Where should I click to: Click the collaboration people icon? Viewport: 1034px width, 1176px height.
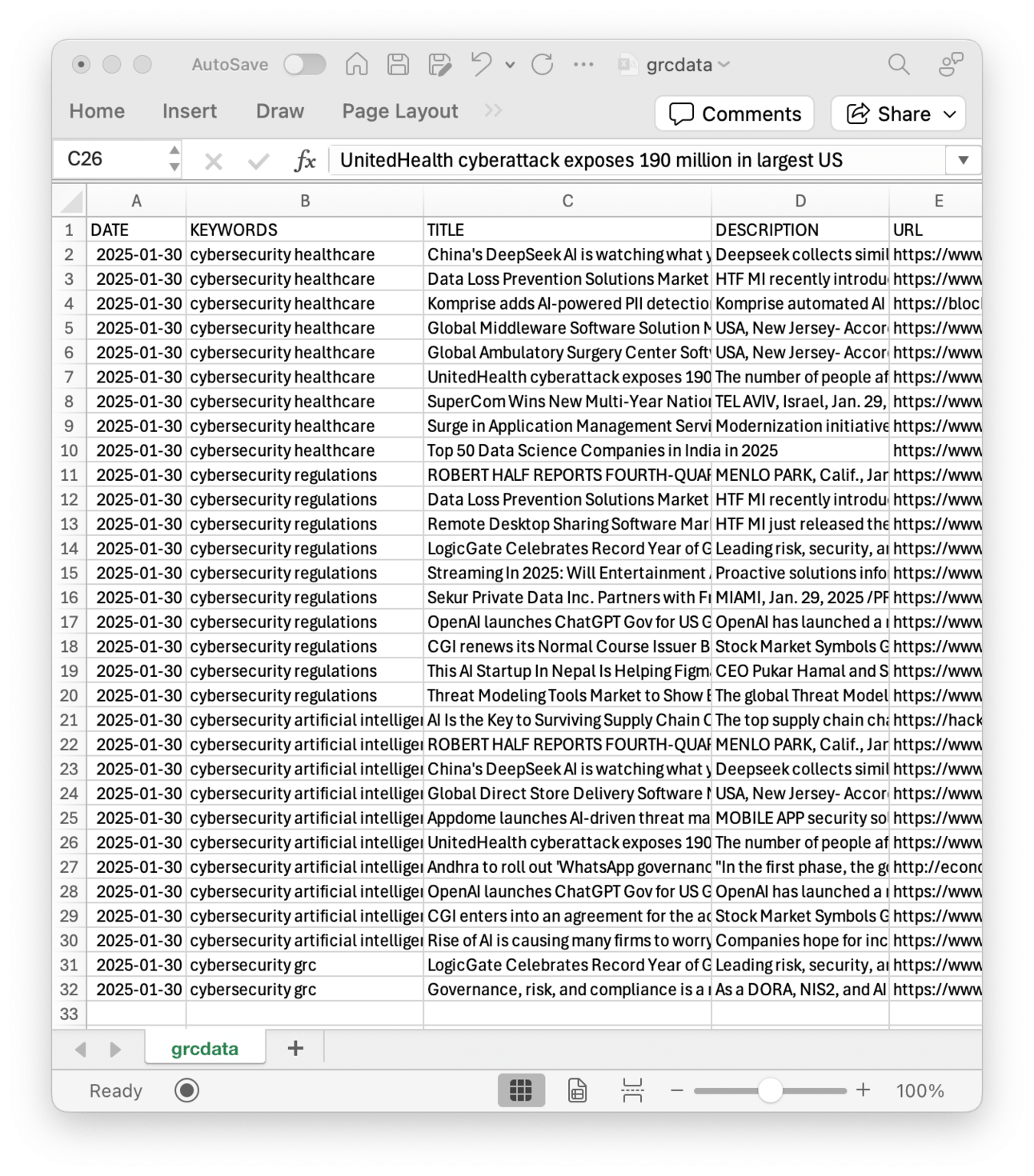[x=951, y=65]
